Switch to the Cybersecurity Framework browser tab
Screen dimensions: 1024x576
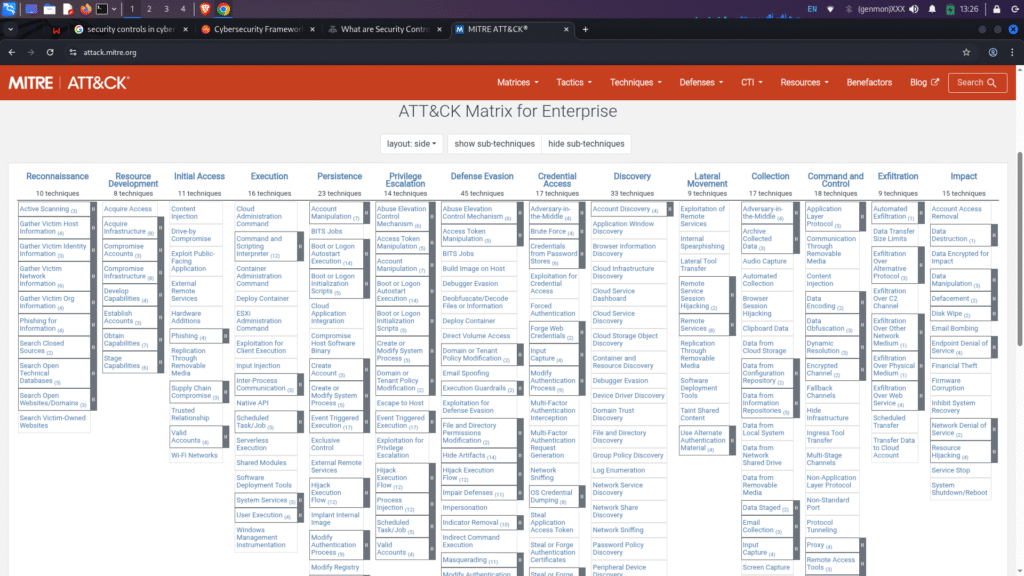252,29
